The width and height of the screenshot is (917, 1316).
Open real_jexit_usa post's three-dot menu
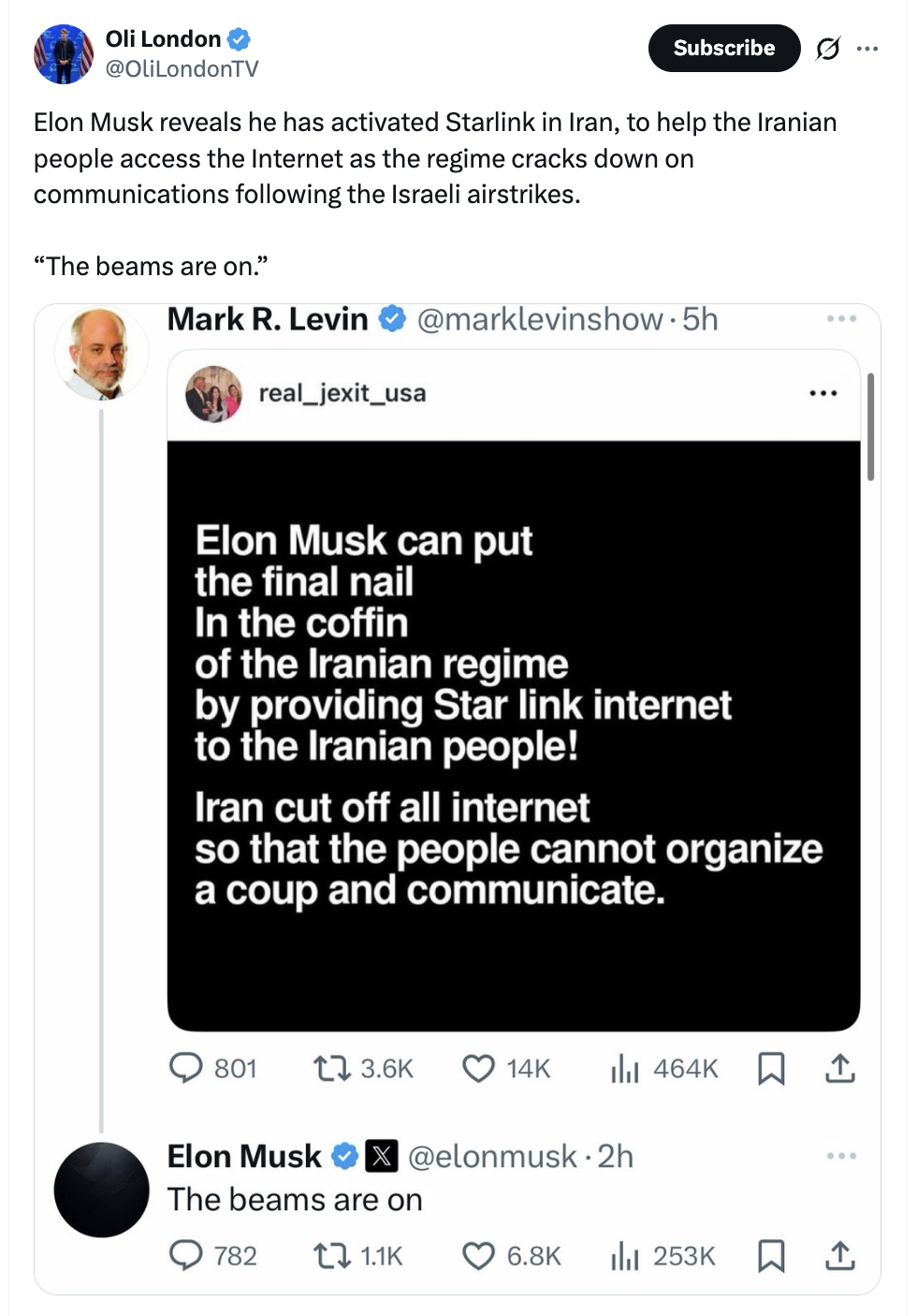[x=822, y=393]
